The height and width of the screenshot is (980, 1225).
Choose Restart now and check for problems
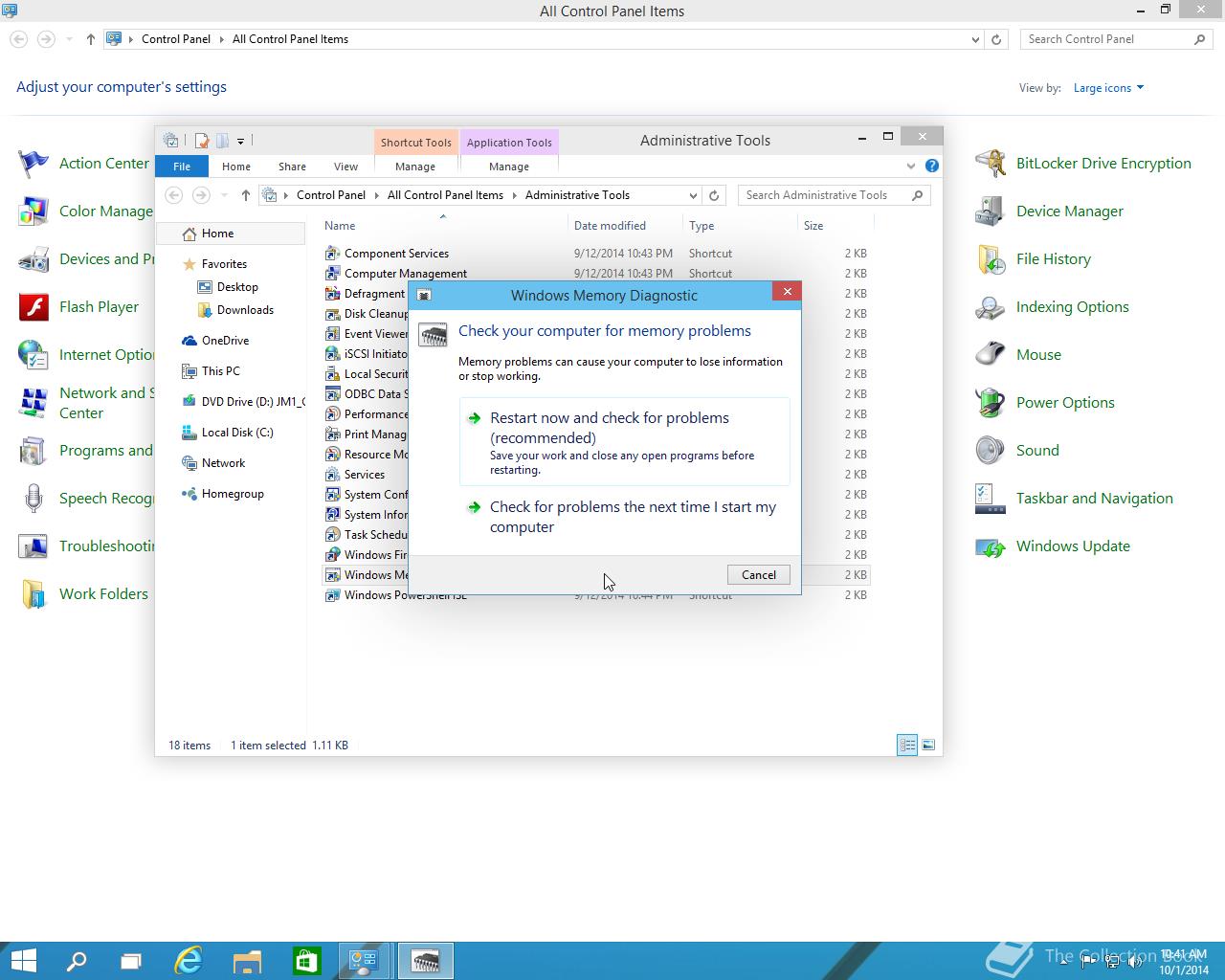[625, 442]
